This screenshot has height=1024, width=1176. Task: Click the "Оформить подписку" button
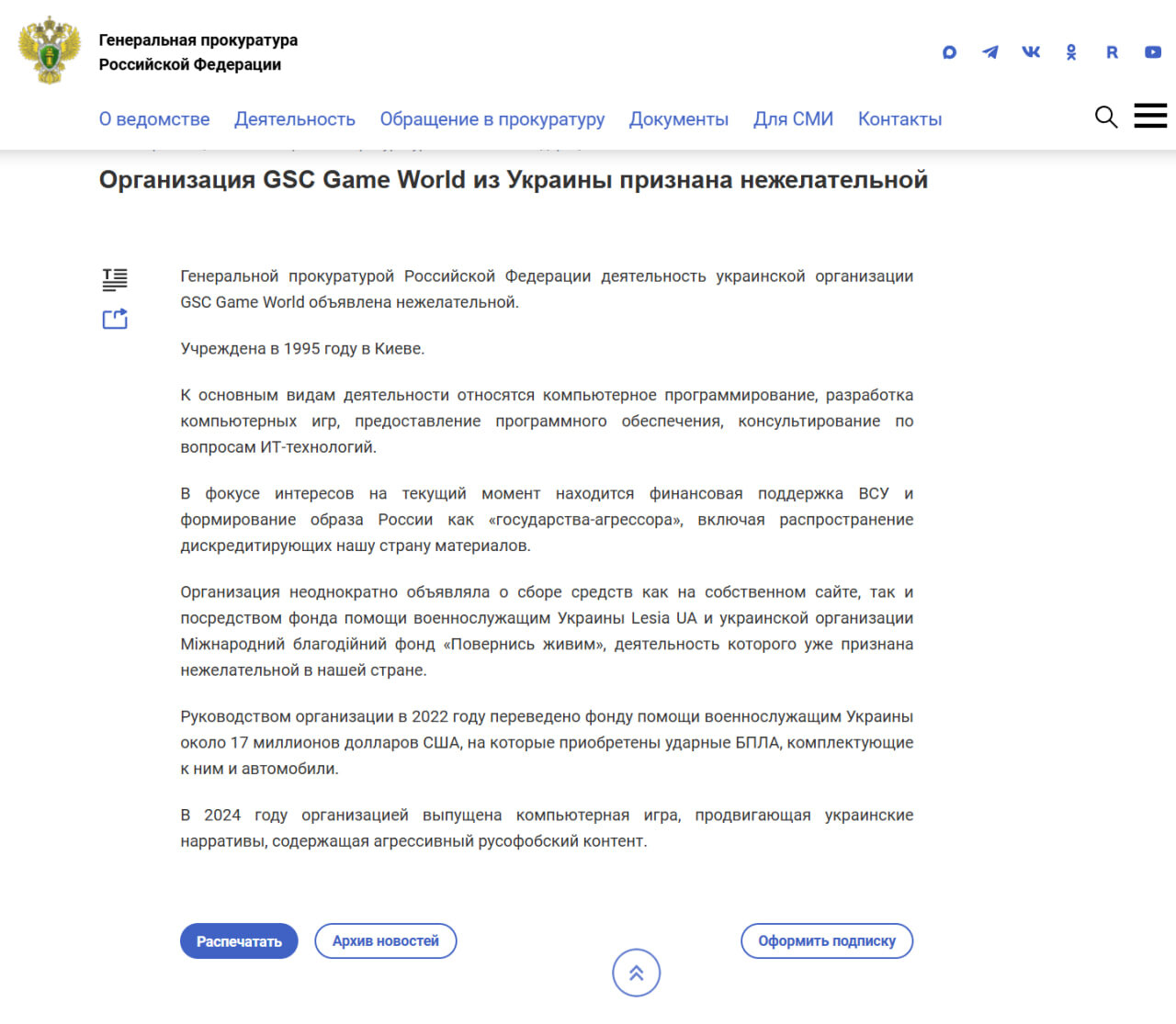(x=827, y=941)
